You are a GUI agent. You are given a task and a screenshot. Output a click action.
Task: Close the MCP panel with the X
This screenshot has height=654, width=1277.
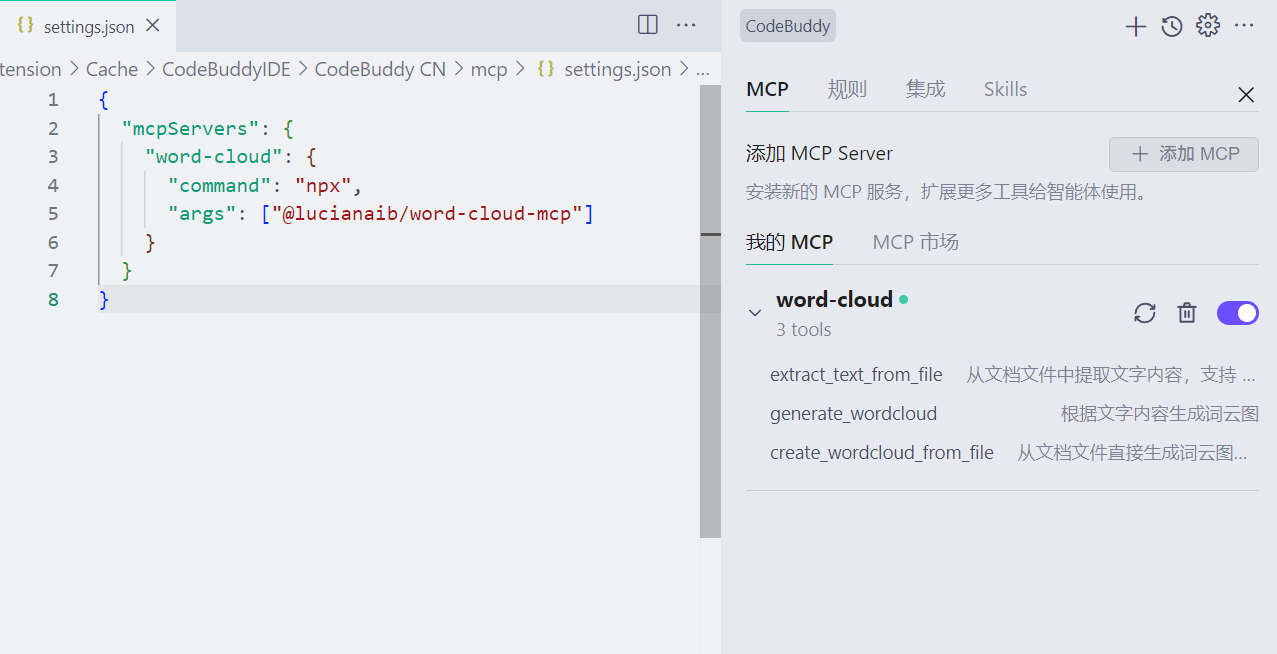pyautogui.click(x=1245, y=94)
